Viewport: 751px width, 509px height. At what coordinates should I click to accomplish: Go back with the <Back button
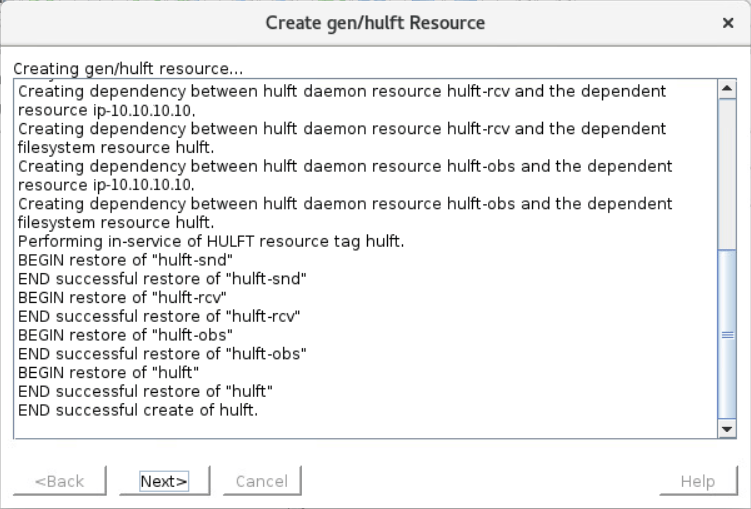60,481
